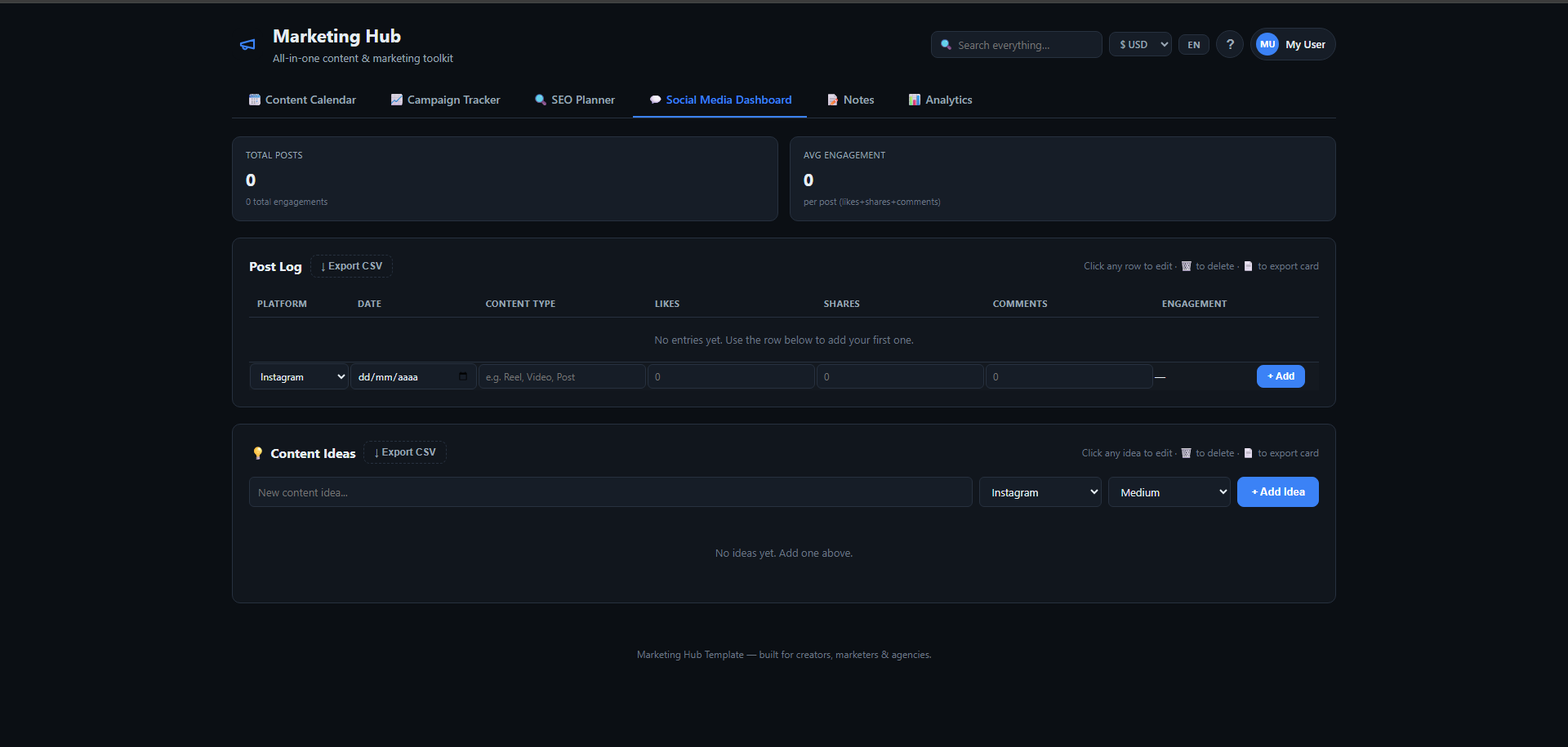Open the My User profile menu
1568x747 pixels.
(x=1293, y=44)
